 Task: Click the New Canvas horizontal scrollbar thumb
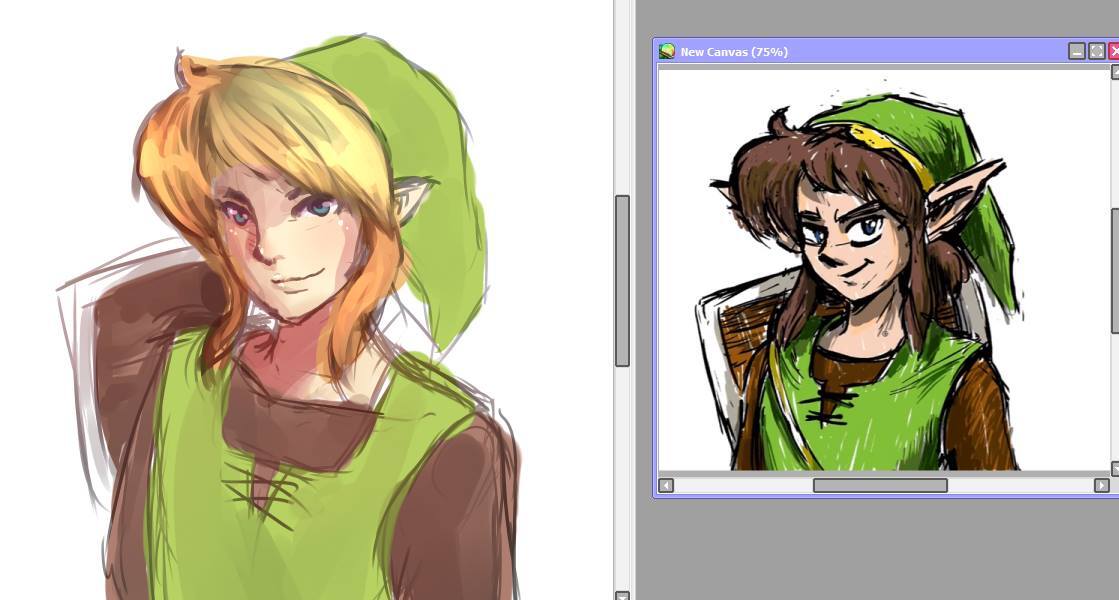(x=880, y=485)
